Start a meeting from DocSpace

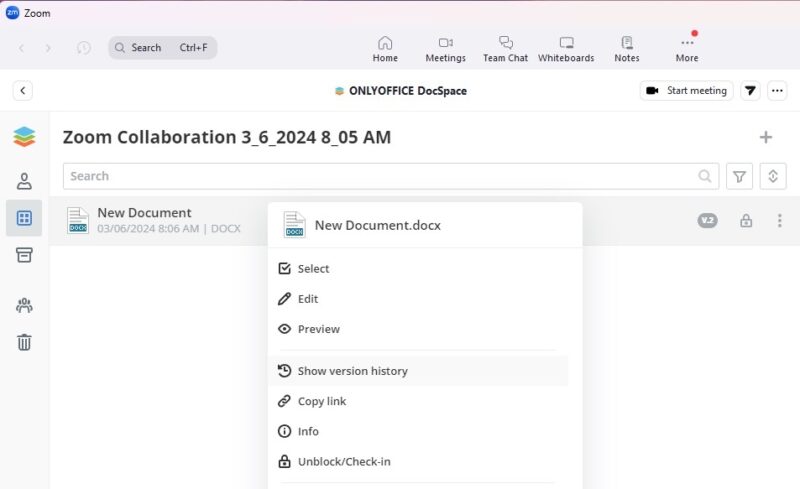pos(686,90)
